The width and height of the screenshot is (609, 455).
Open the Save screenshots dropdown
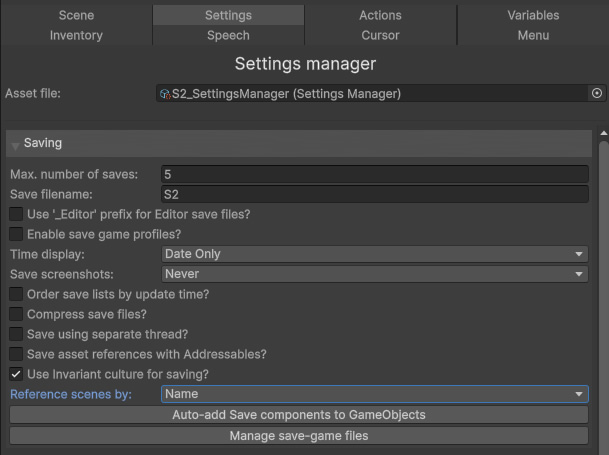[x=375, y=274]
